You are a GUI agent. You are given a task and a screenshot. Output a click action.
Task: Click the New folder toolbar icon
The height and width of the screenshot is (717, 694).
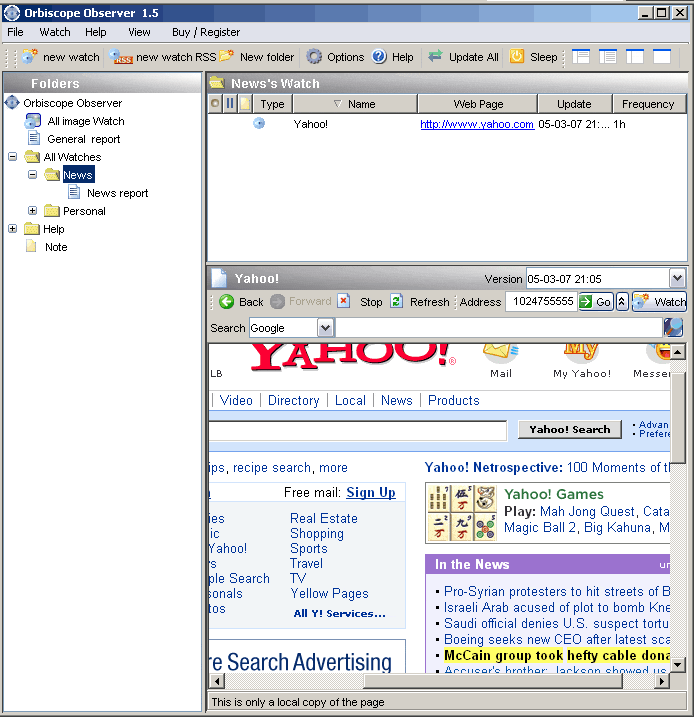[227, 56]
